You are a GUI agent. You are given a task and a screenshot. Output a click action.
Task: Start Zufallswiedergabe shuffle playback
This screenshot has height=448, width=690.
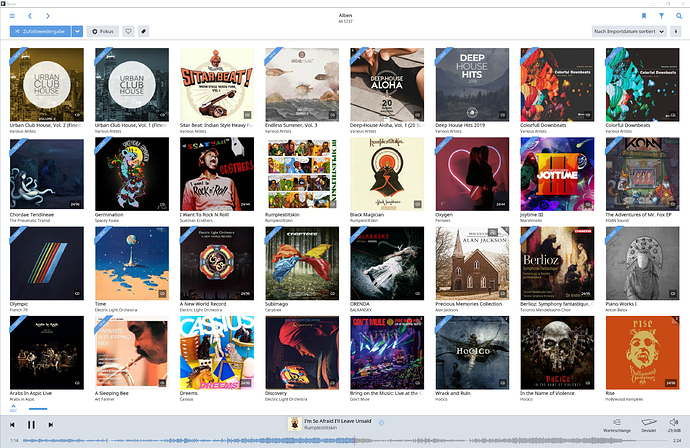[40, 31]
